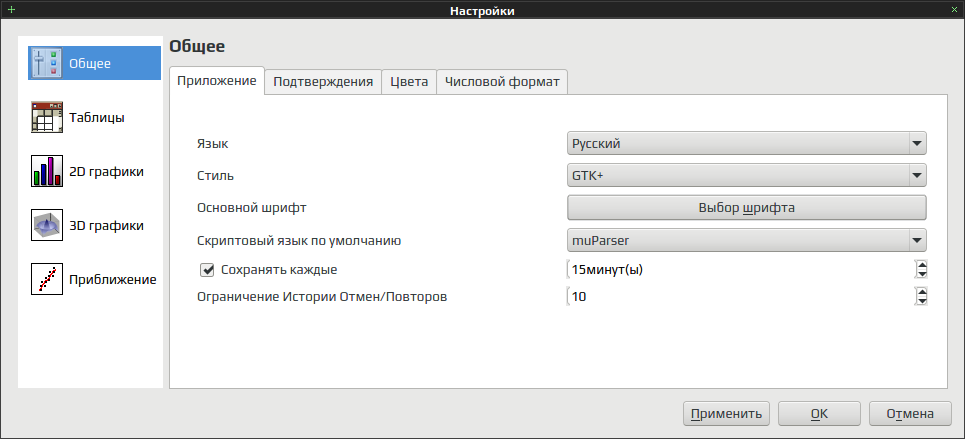Image resolution: width=965 pixels, height=439 pixels.
Task: Increase the autosave minutes with up arrow
Action: point(922,265)
